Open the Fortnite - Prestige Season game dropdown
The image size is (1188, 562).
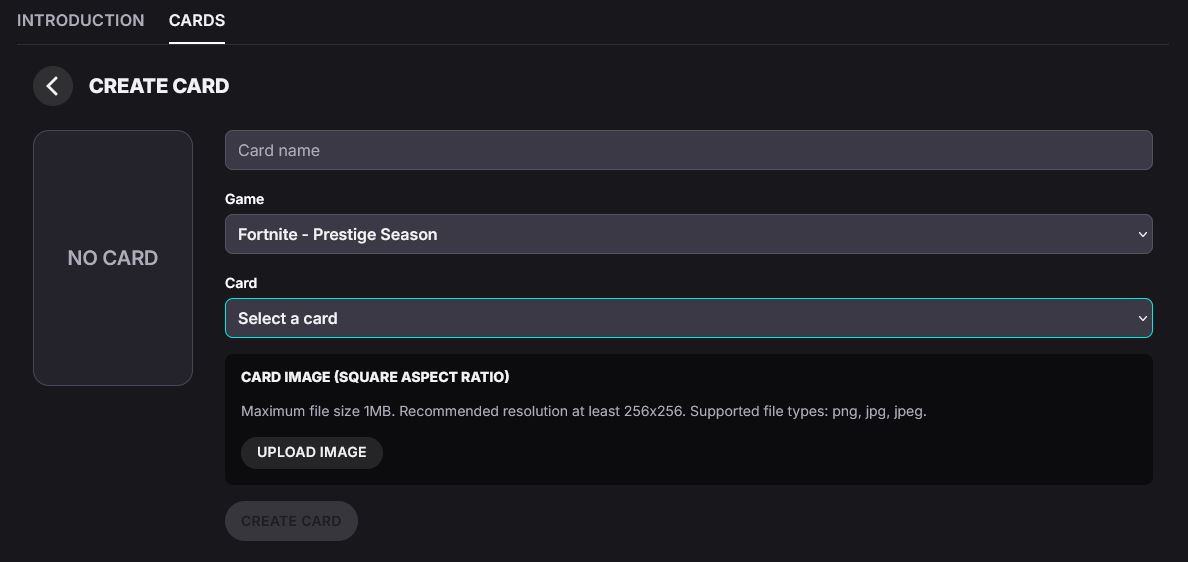pyautogui.click(x=688, y=234)
